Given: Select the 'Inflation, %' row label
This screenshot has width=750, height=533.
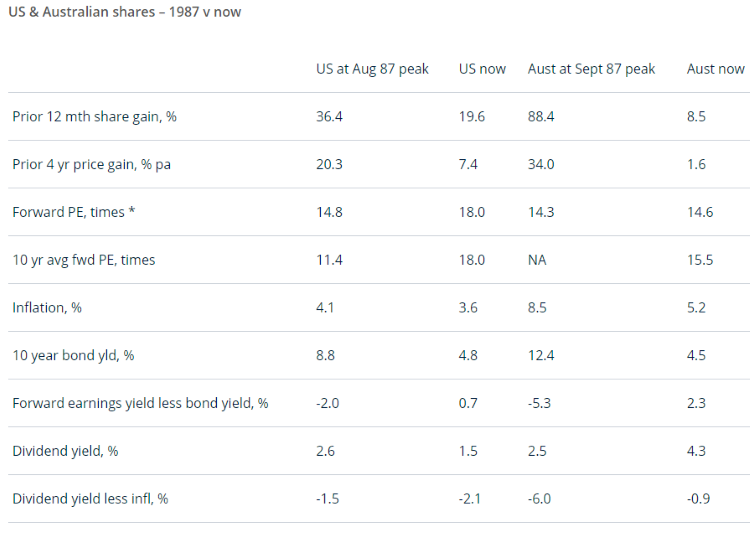Looking at the screenshot, I should [47, 308].
